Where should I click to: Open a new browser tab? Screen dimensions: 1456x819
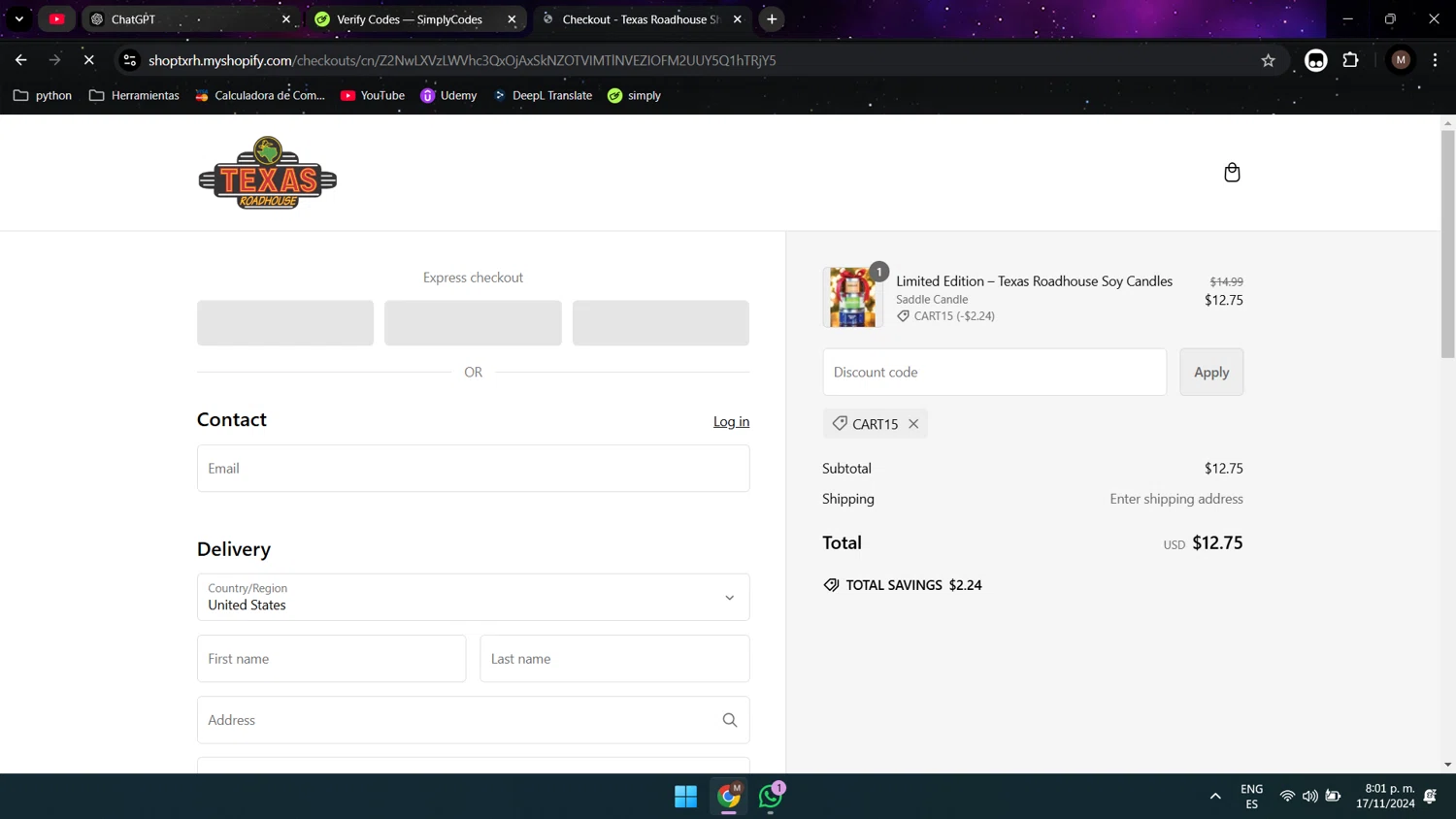pos(772,19)
